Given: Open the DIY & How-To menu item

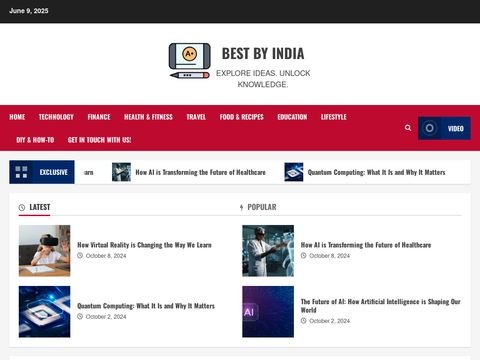Looking at the screenshot, I should point(35,140).
